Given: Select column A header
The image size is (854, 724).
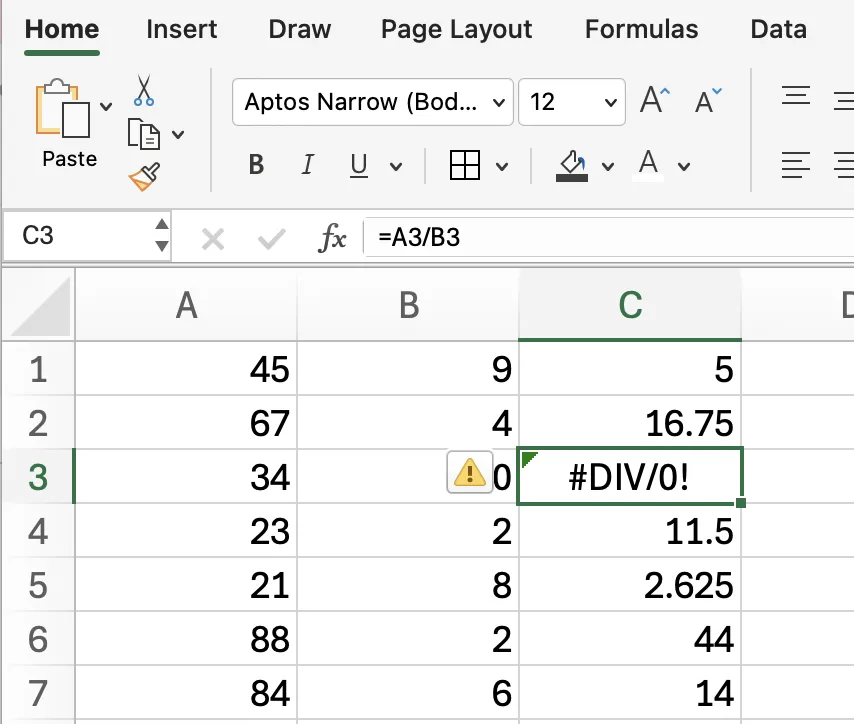Looking at the screenshot, I should (186, 305).
